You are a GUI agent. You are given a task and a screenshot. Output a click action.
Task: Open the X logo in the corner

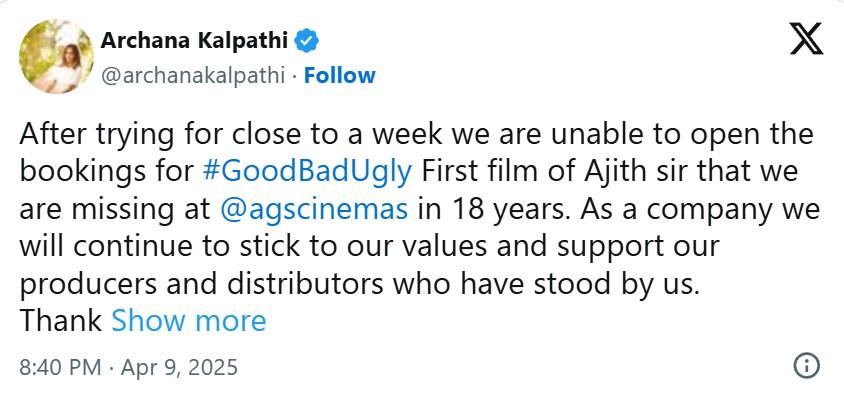coord(806,39)
